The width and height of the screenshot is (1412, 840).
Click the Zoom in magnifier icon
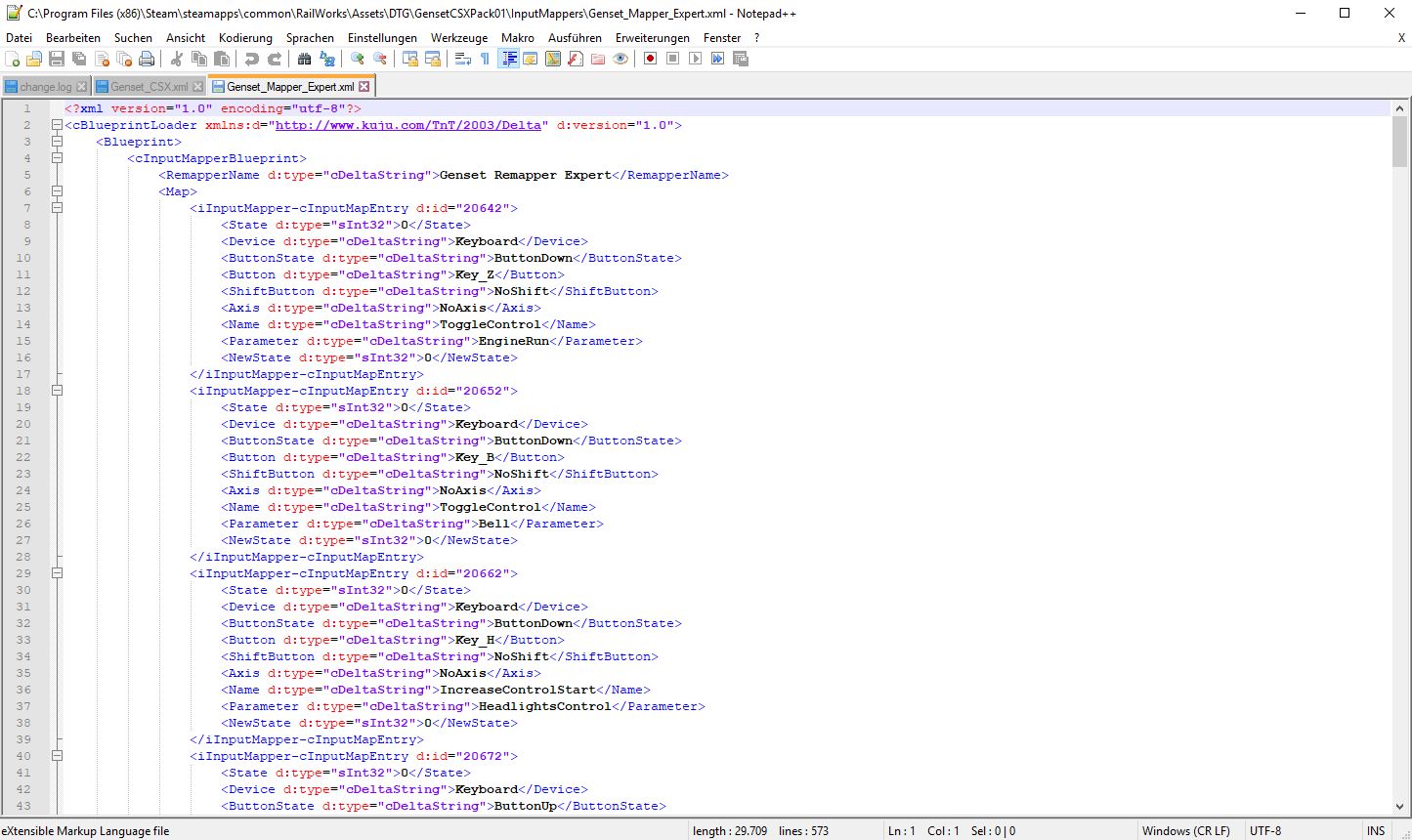point(358,60)
